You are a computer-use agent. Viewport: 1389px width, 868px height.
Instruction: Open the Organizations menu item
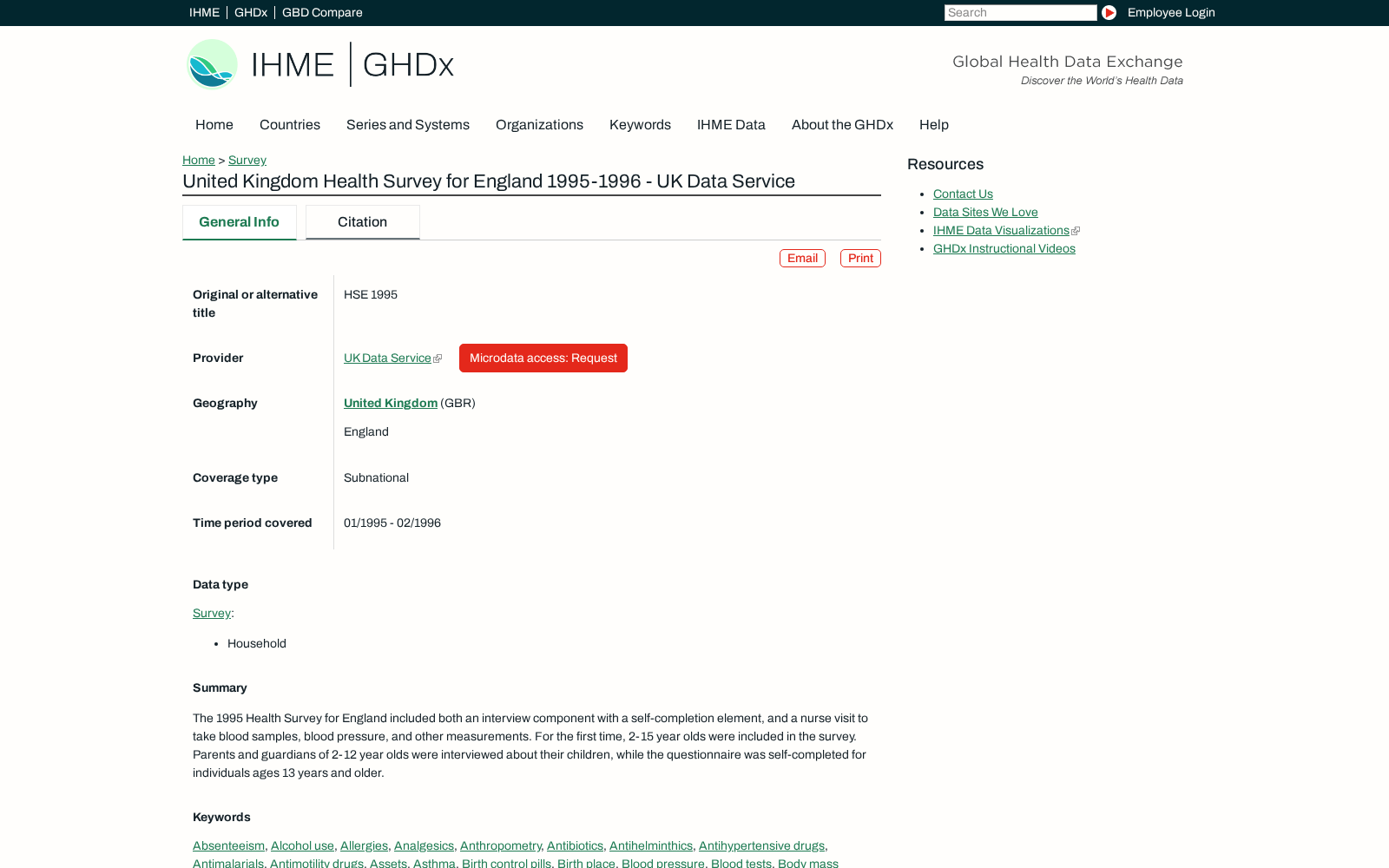pyautogui.click(x=539, y=125)
